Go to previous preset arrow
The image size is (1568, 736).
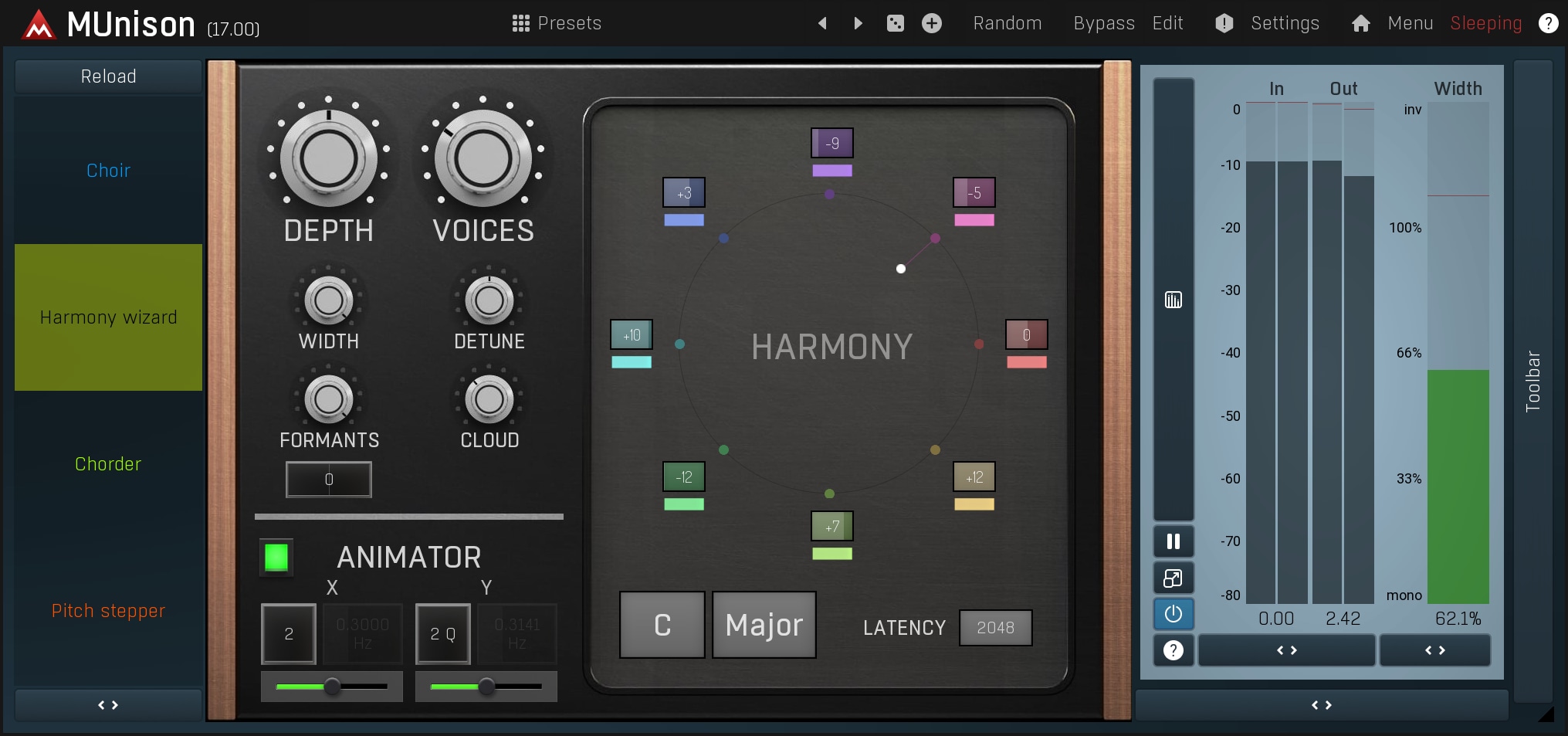(x=822, y=23)
